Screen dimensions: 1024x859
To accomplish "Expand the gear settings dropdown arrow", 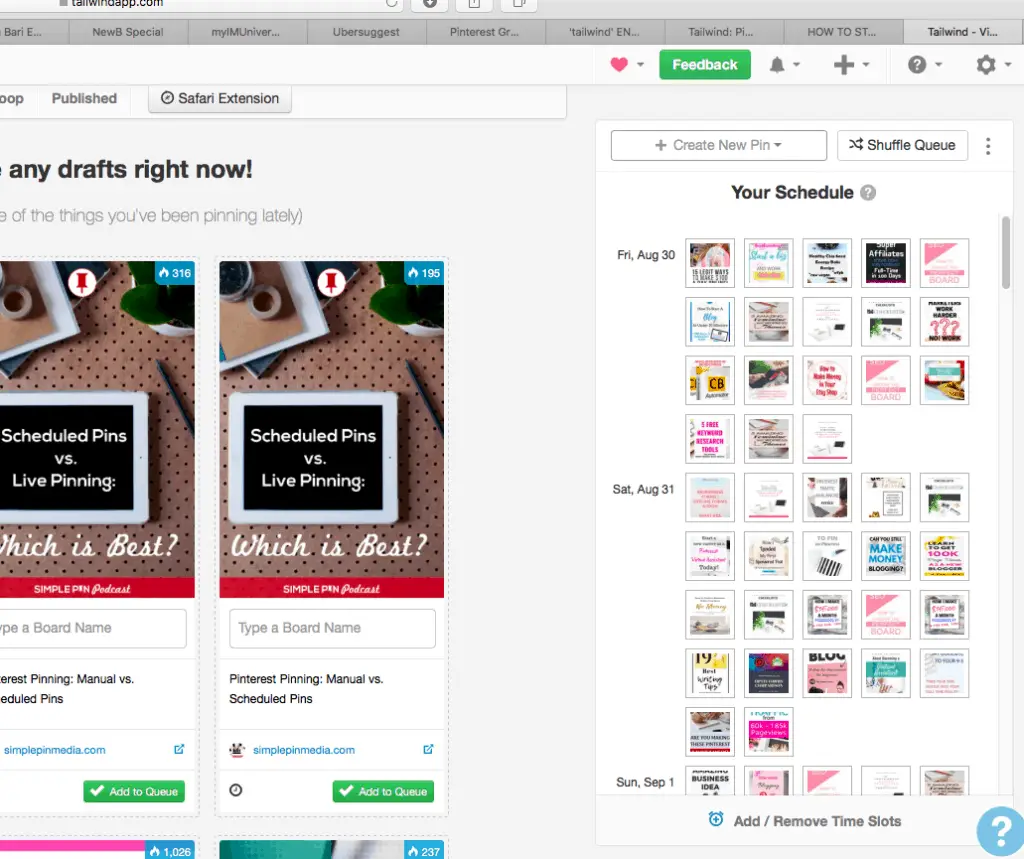I will pos(1008,65).
